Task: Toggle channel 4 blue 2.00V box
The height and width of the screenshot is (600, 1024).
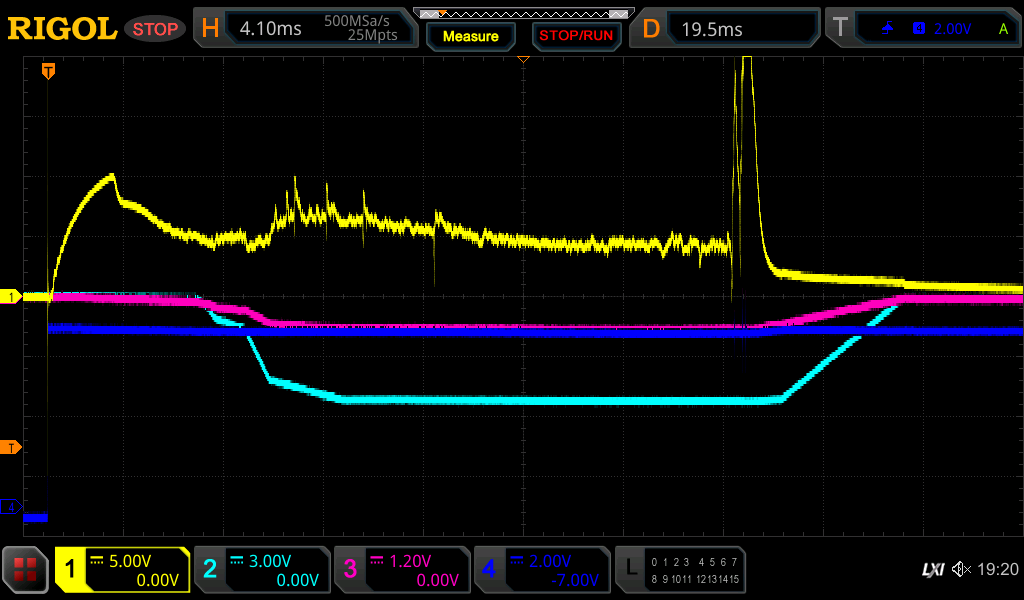Action: click(541, 570)
